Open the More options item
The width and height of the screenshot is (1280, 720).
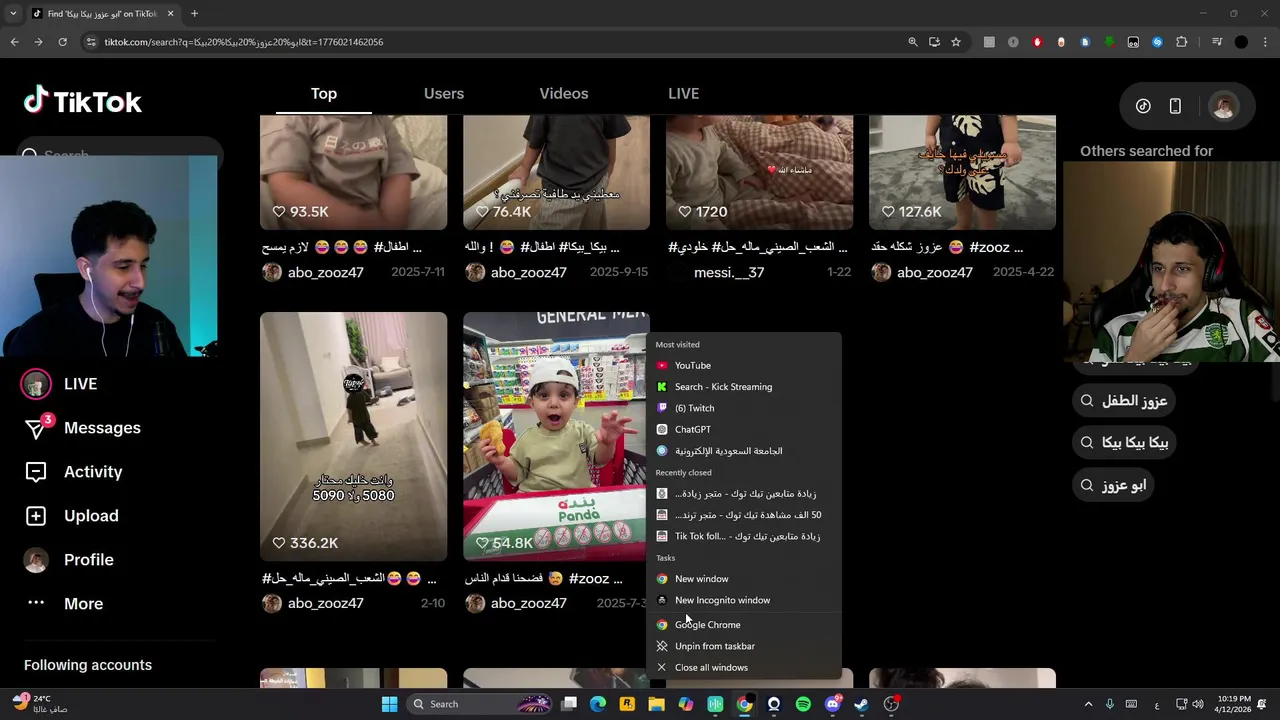click(x=63, y=604)
